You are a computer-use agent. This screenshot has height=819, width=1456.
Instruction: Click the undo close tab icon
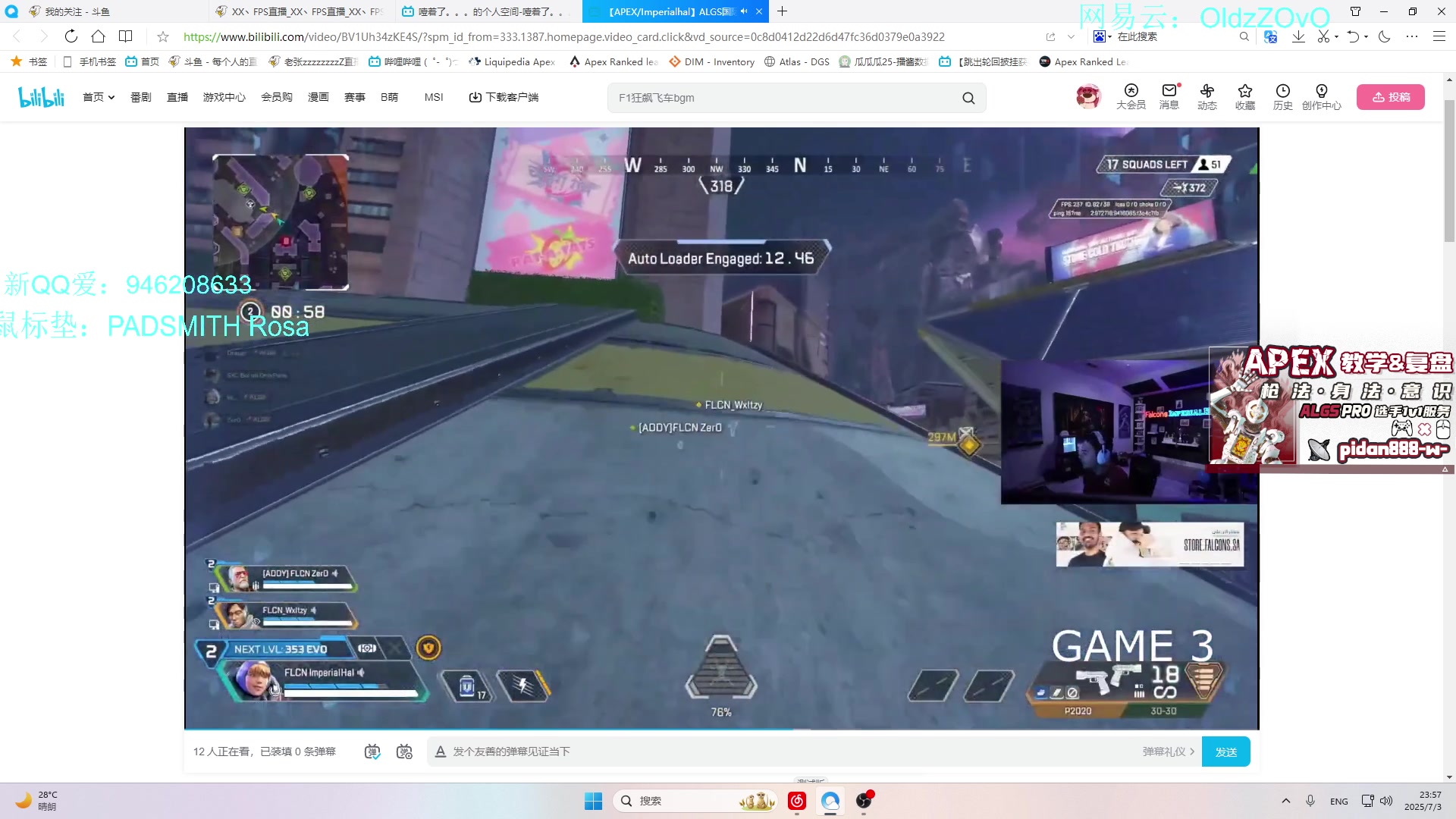[x=1353, y=36]
